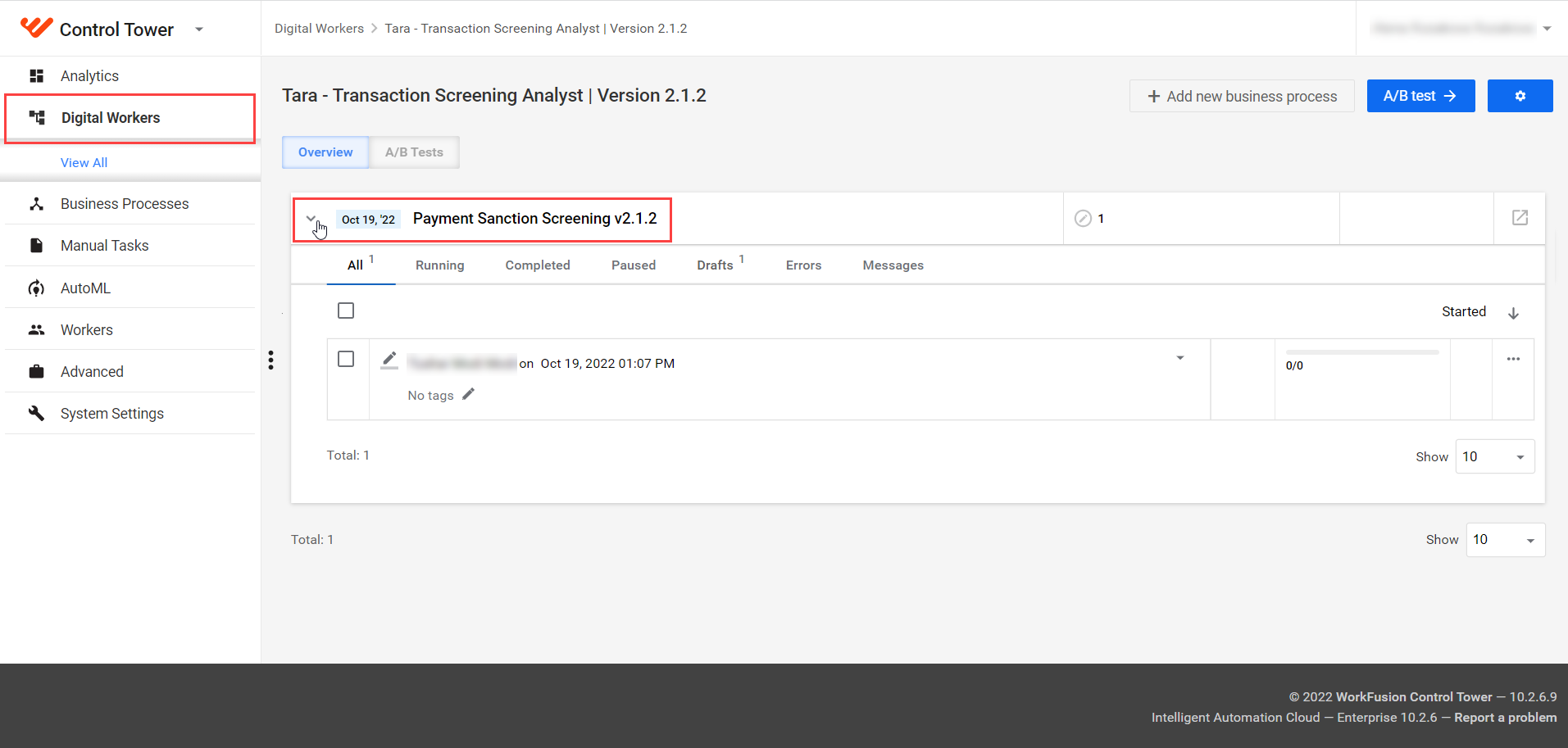This screenshot has height=748, width=1568.
Task: Click the Analytics dashboard icon
Action: [36, 76]
